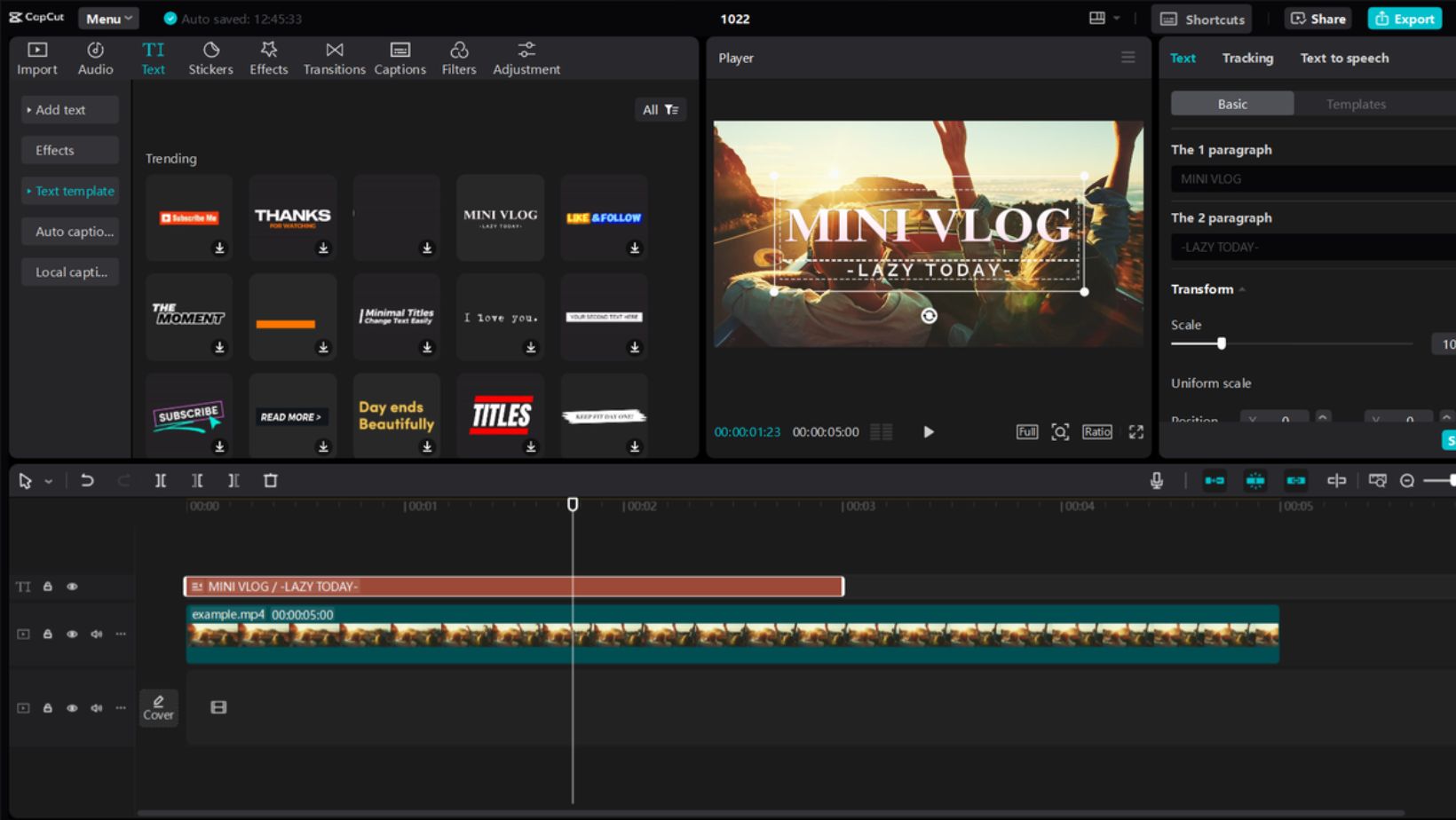1456x820 pixels.
Task: Lock the example.mp4 video track
Action: click(x=48, y=634)
